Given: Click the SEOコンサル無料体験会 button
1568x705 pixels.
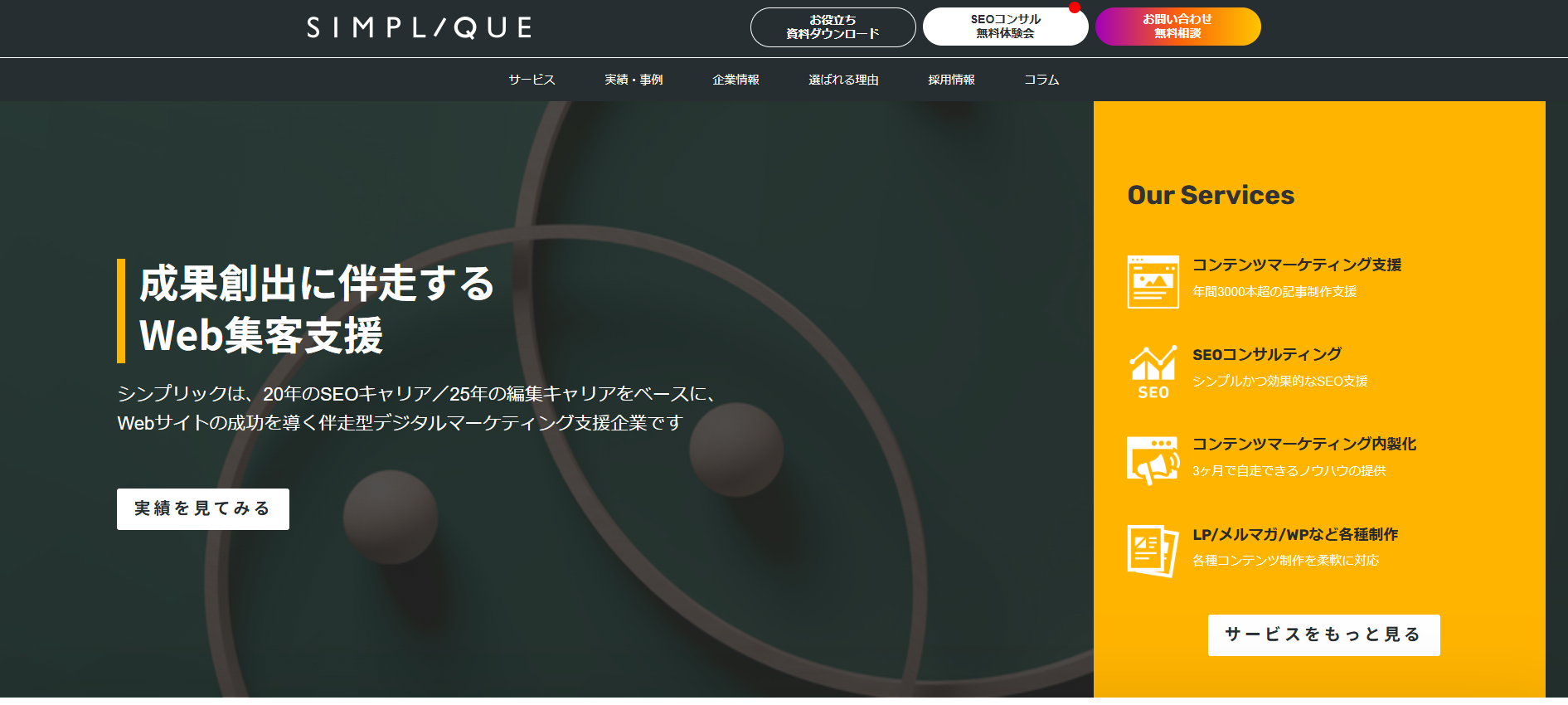Looking at the screenshot, I should tap(1005, 27).
